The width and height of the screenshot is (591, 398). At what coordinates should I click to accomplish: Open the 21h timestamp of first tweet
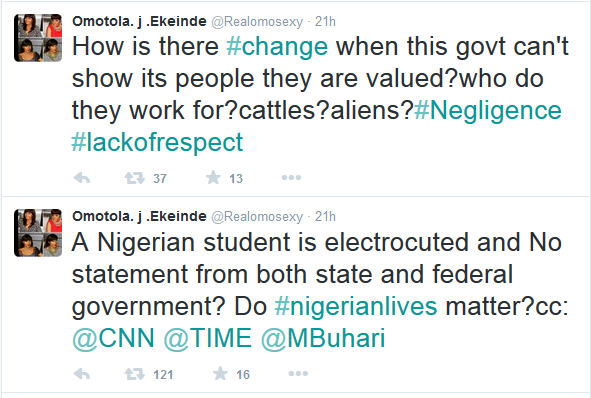coord(325,21)
